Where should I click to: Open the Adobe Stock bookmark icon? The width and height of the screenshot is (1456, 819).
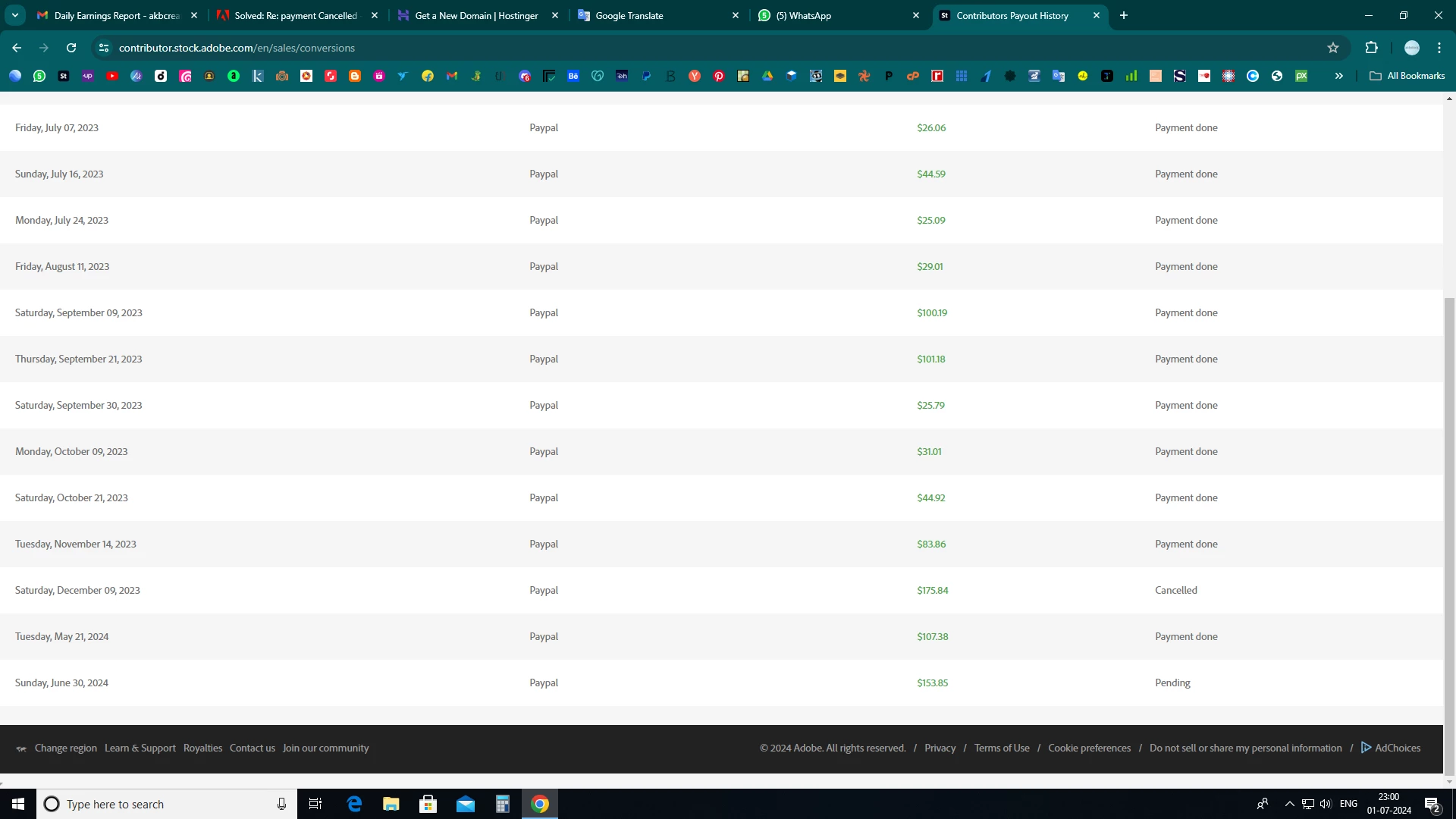click(x=64, y=76)
